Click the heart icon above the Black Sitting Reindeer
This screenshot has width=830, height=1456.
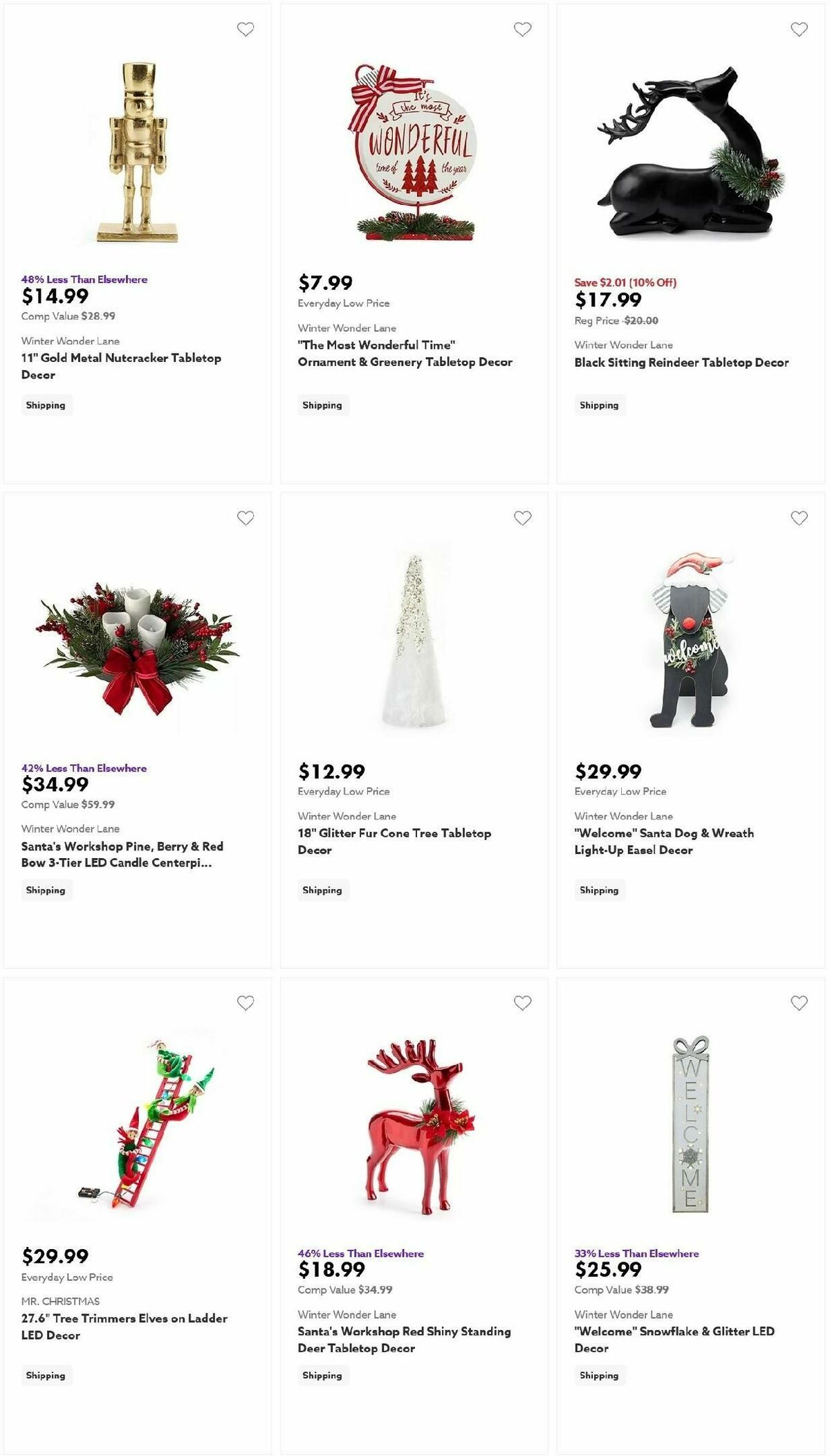799,30
